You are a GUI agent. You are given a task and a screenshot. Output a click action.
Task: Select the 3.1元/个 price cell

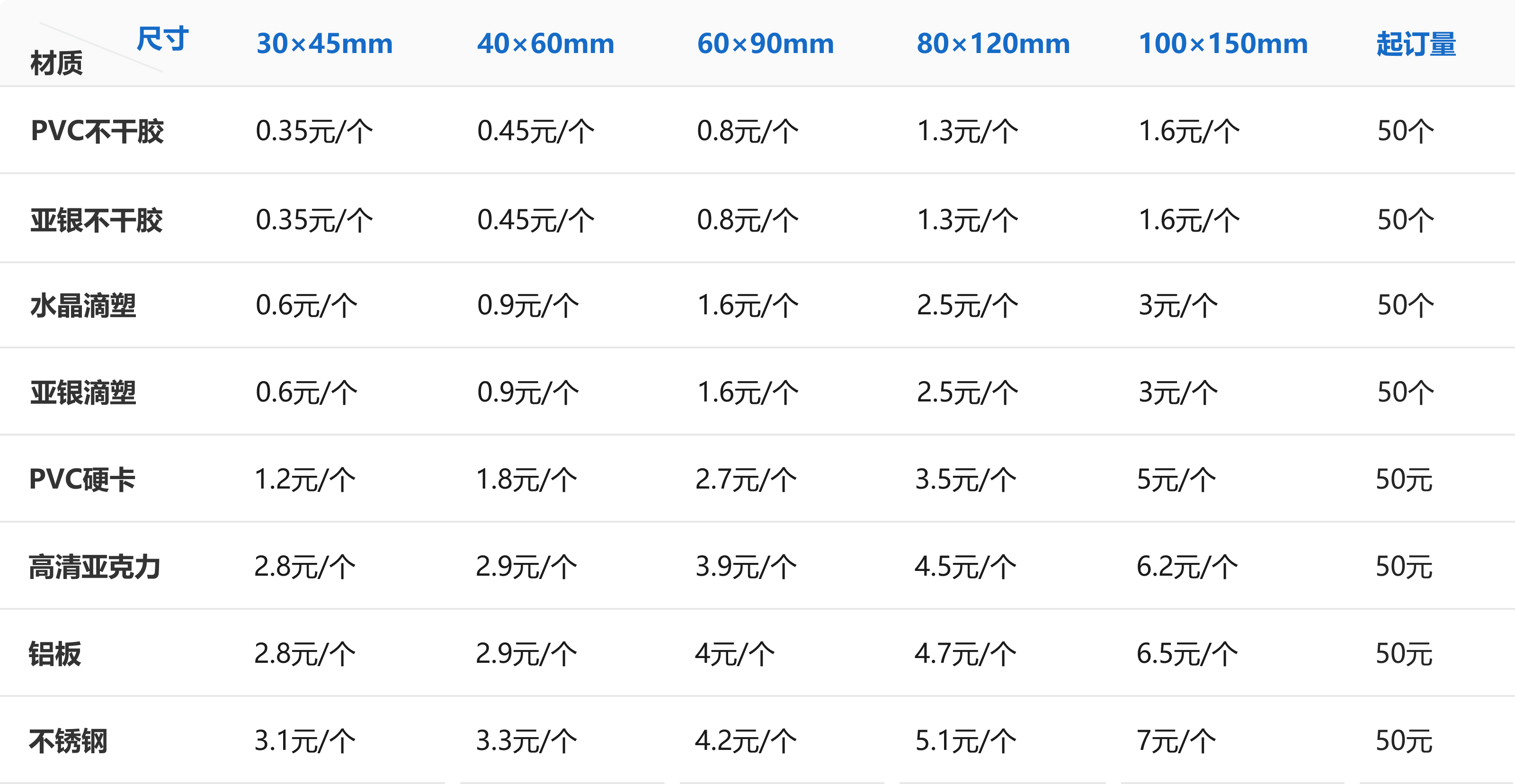pos(304,741)
